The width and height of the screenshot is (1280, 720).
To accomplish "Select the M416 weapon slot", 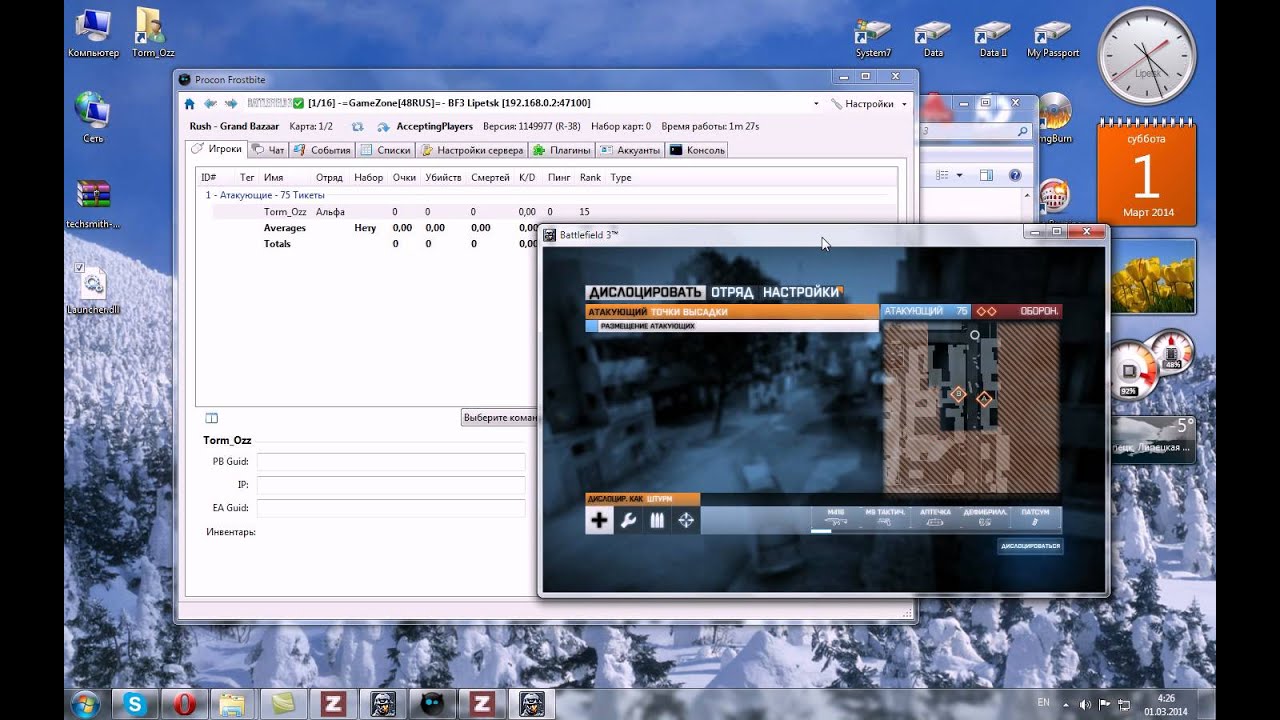I will 835,518.
